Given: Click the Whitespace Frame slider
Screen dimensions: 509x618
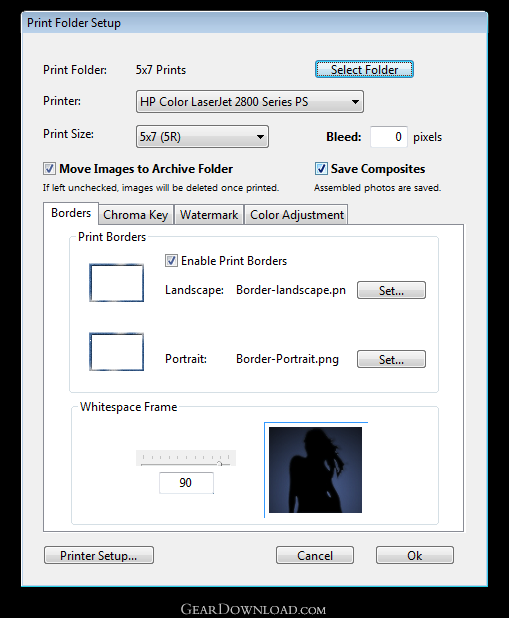Looking at the screenshot, I should coord(186,458).
